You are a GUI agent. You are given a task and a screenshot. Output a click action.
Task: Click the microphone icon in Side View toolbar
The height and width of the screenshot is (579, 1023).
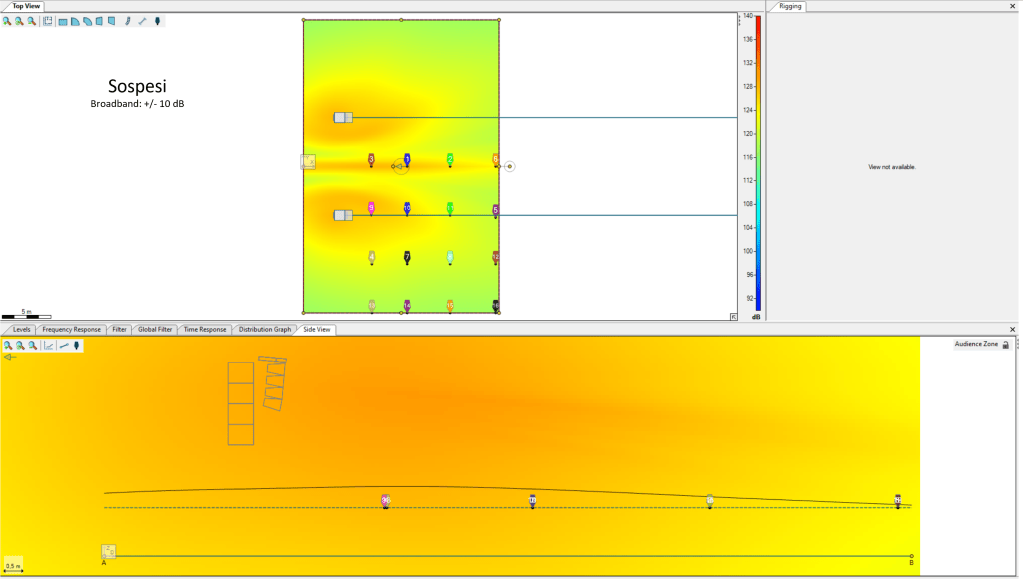coord(77,346)
